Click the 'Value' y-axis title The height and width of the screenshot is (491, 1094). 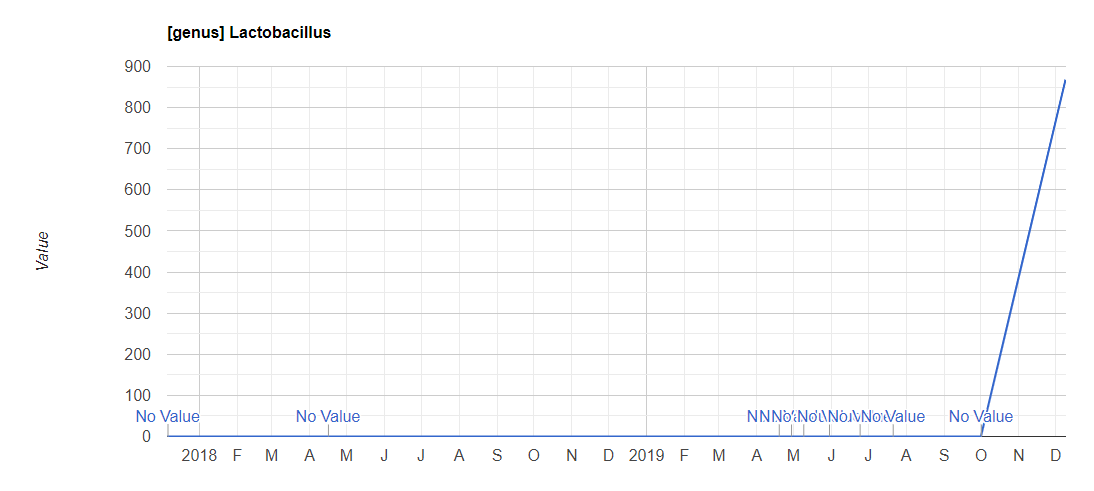(42, 251)
